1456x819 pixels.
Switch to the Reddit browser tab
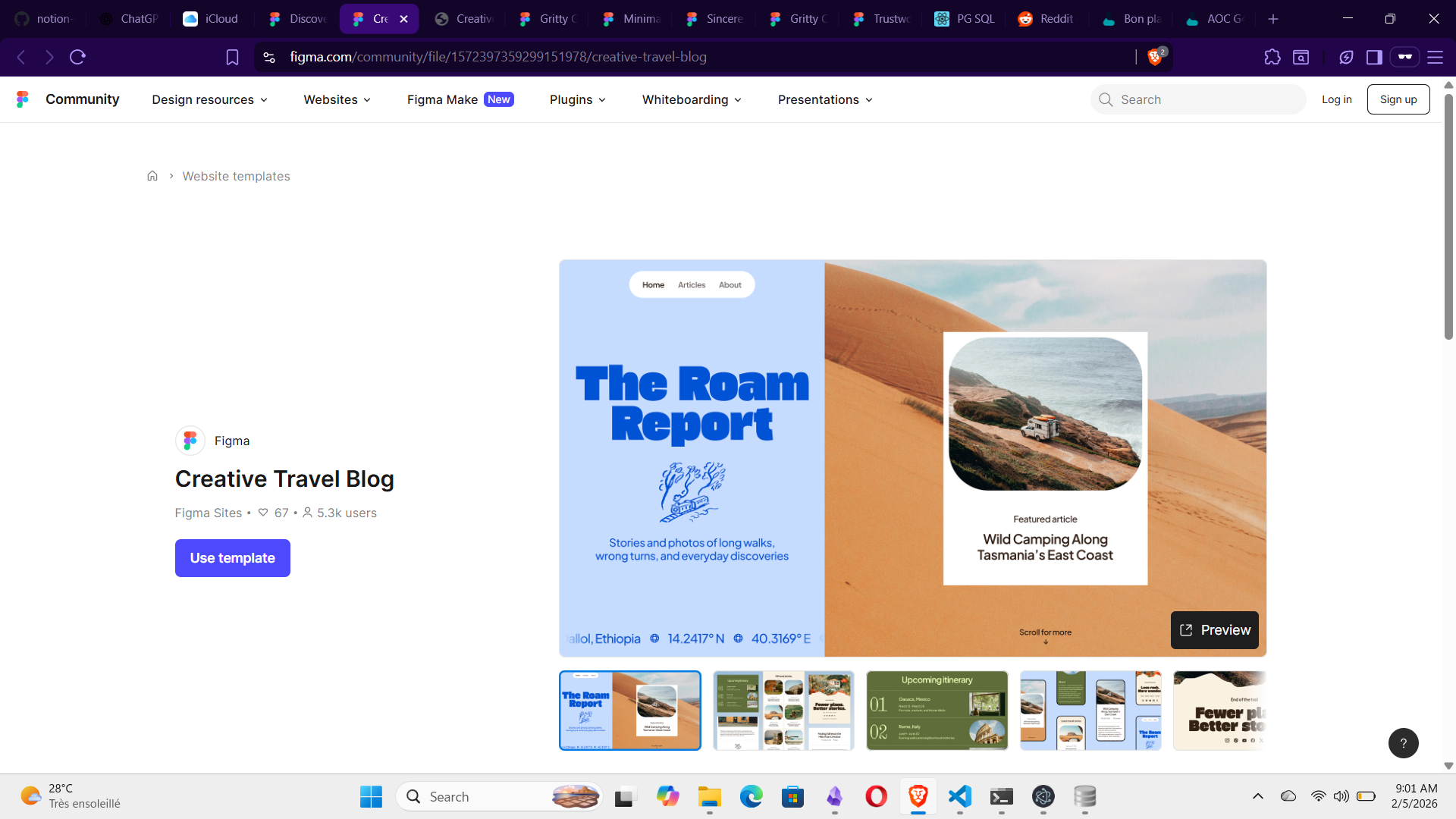pyautogui.click(x=1046, y=19)
